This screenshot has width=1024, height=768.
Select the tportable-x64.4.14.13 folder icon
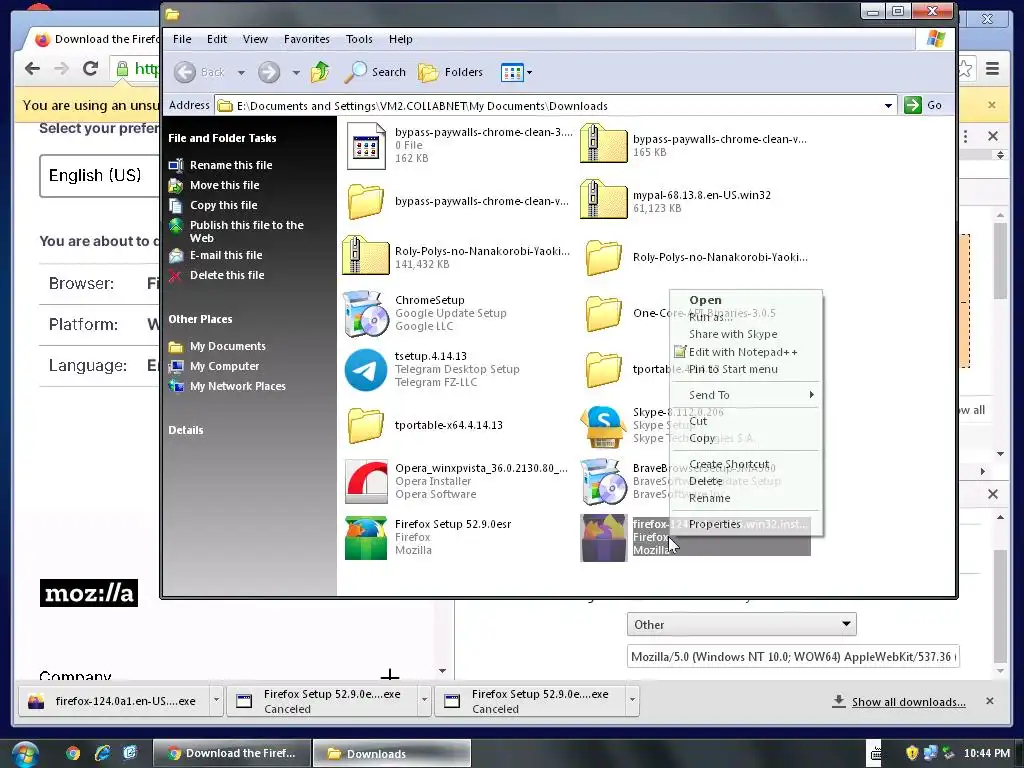(x=366, y=425)
